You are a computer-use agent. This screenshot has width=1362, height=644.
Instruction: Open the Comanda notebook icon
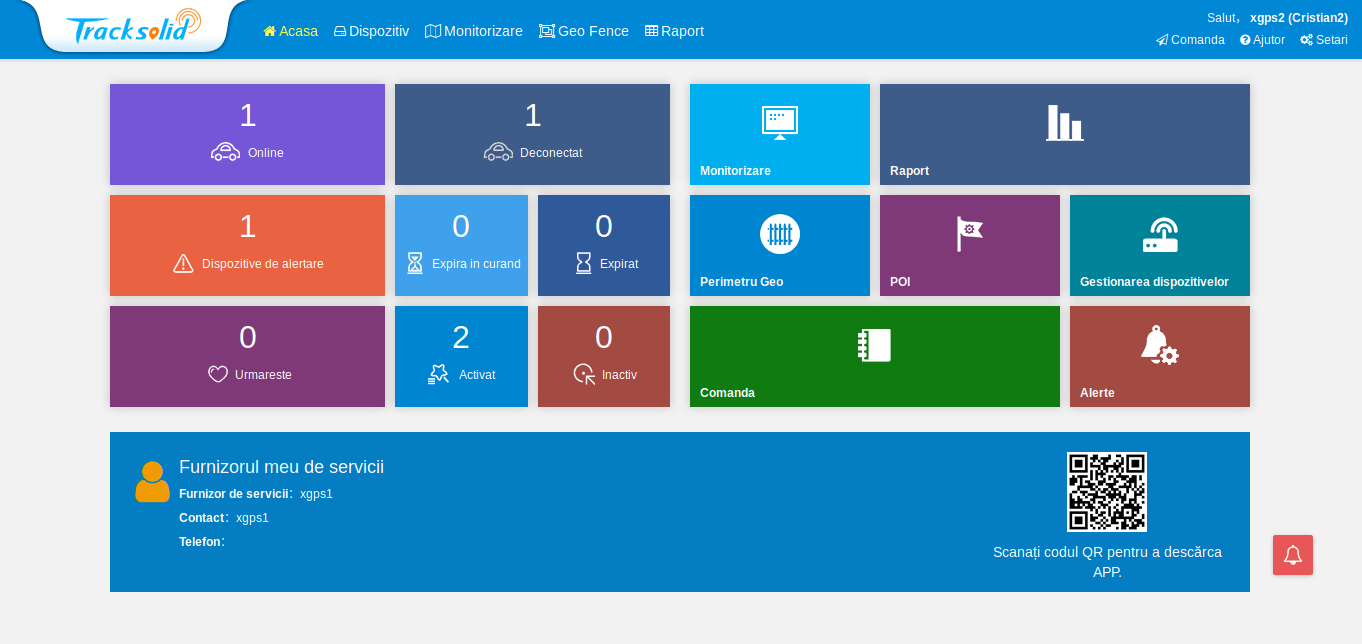874,345
